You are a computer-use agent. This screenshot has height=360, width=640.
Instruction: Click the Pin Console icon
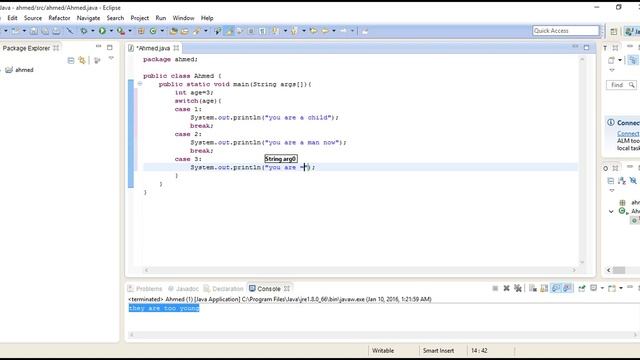coord(582,288)
